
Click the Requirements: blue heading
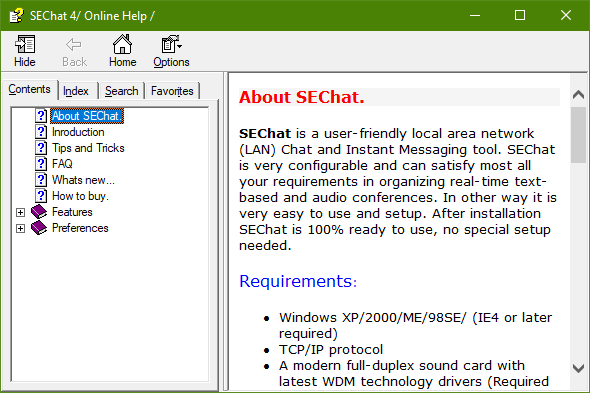point(298,281)
